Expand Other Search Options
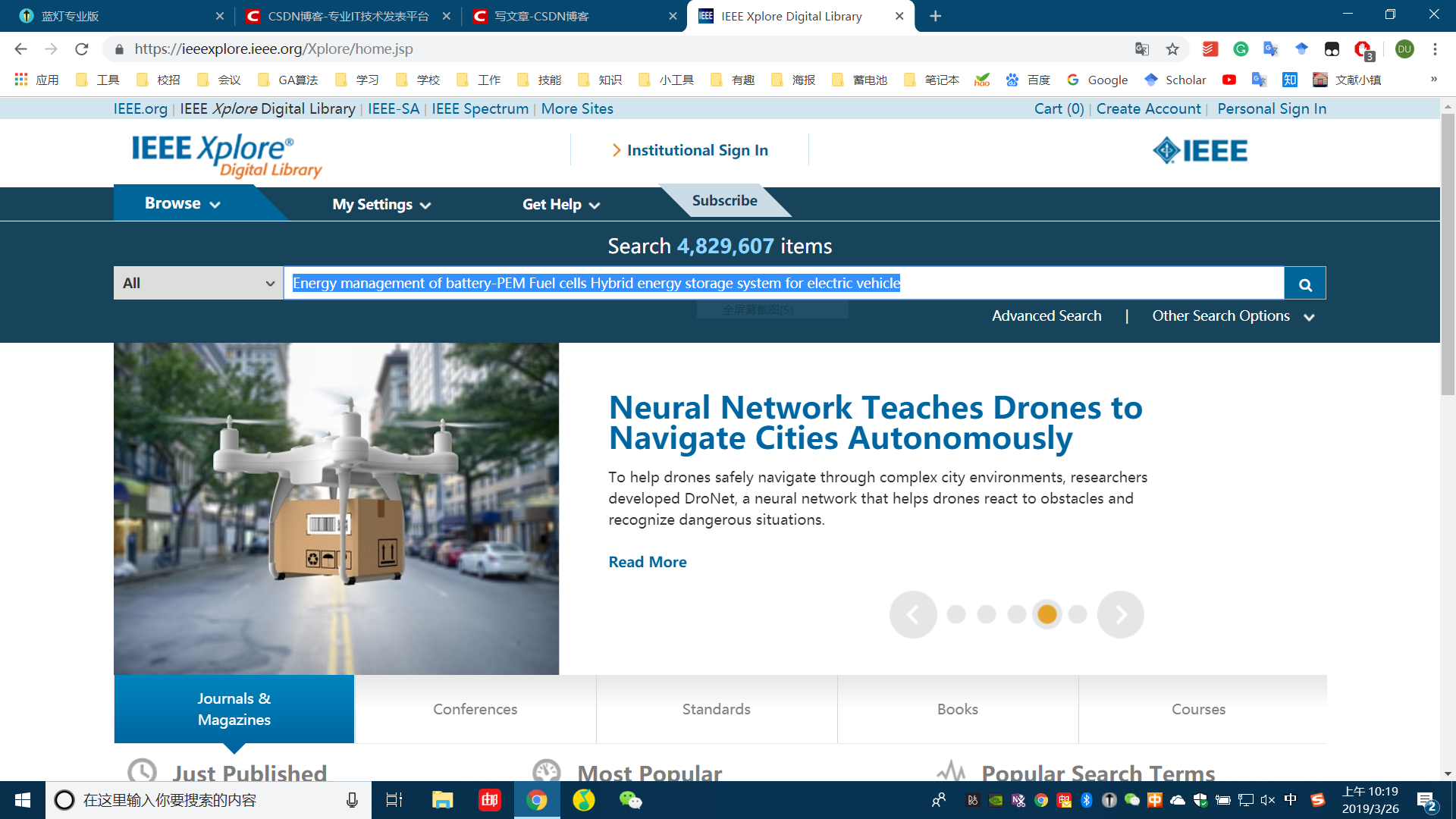Image resolution: width=1456 pixels, height=819 pixels. (1233, 315)
